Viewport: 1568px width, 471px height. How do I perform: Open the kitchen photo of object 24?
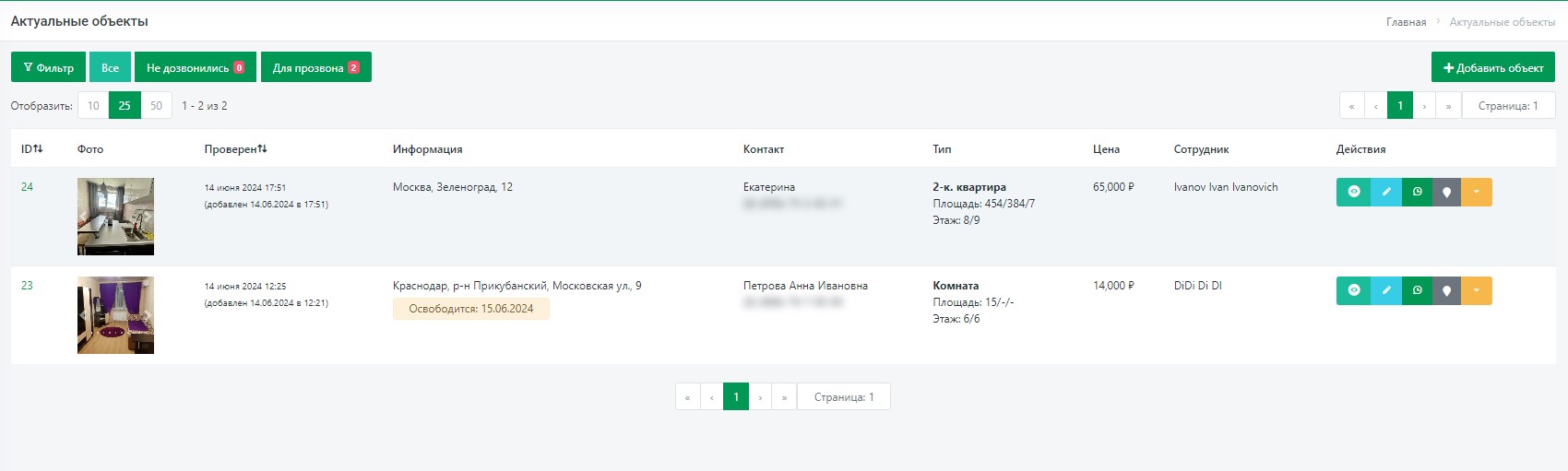click(x=115, y=217)
